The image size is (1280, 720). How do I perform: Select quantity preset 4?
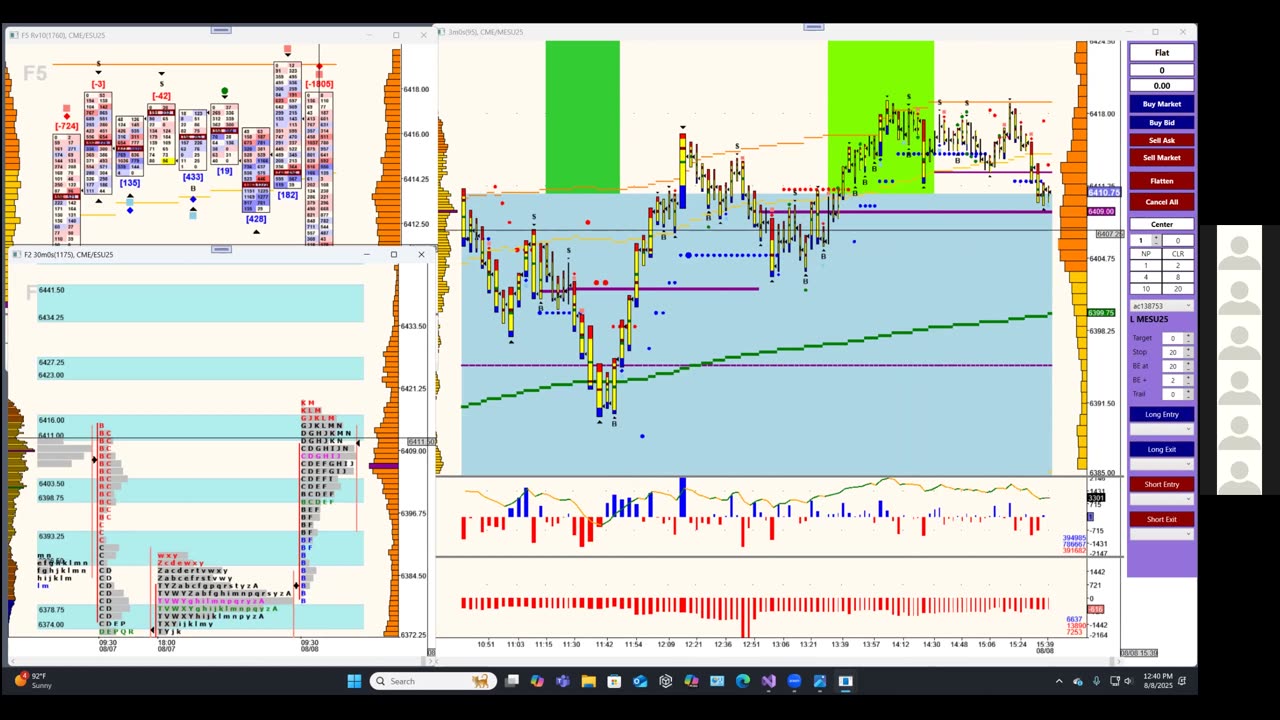point(1146,277)
